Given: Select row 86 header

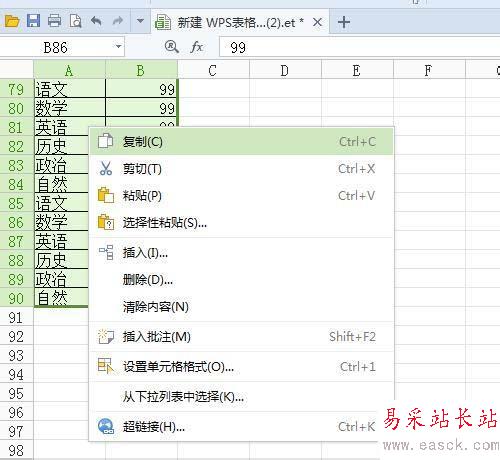Looking at the screenshot, I should tap(16, 222).
